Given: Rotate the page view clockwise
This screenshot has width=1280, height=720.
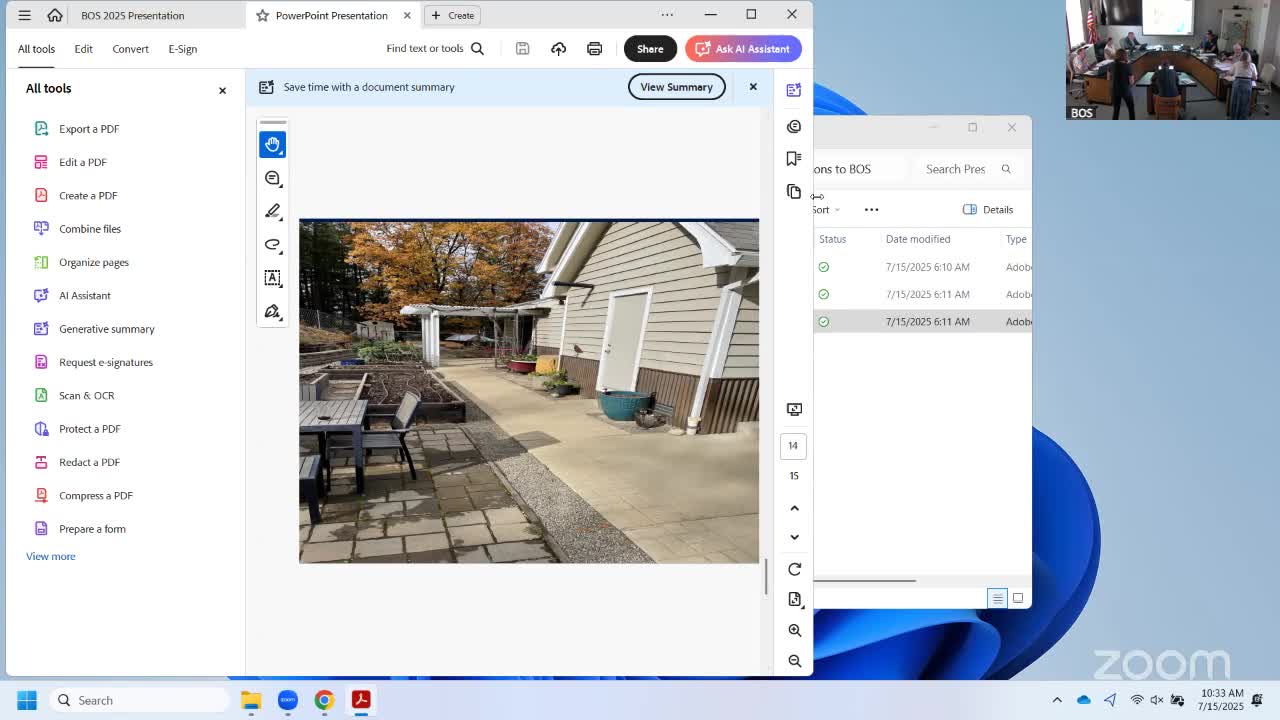Looking at the screenshot, I should [x=795, y=569].
